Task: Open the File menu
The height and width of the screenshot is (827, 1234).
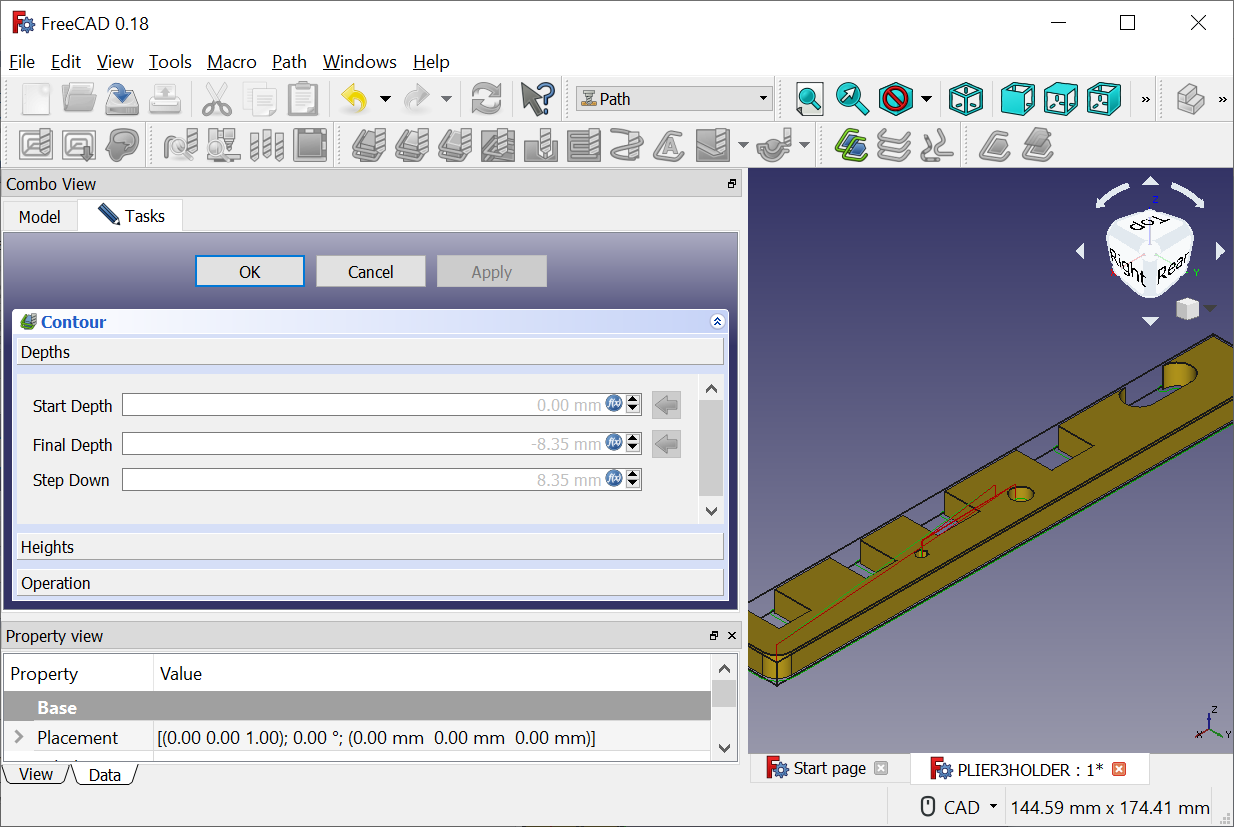Action: tap(22, 62)
